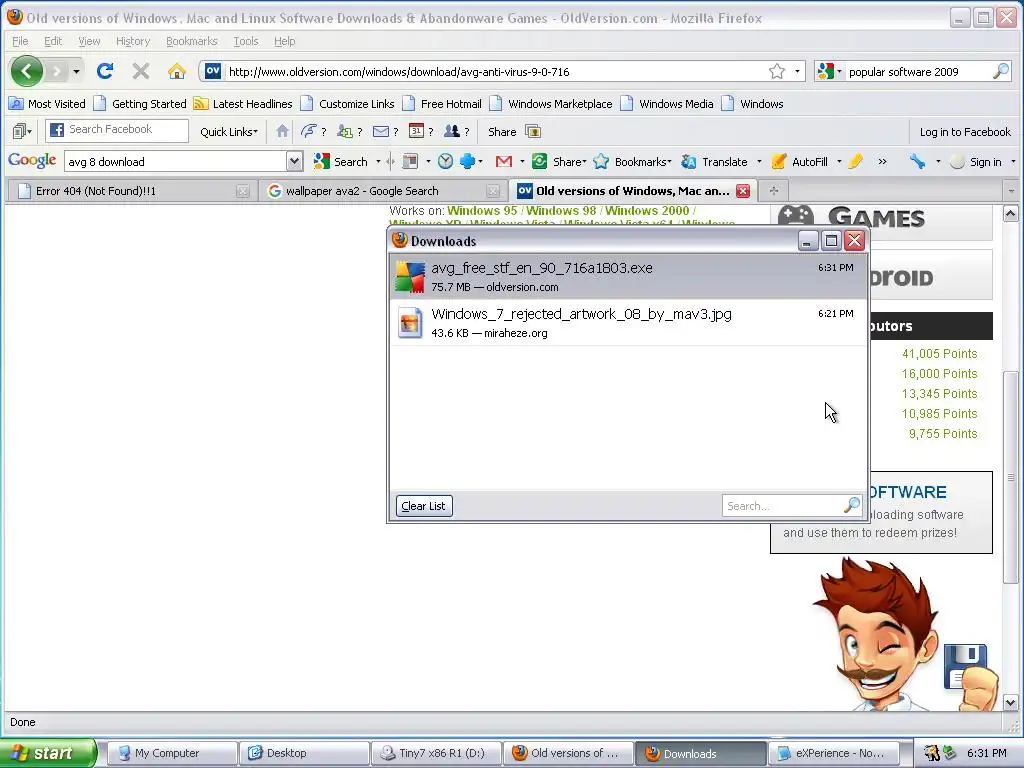Open the Bookmarks menu

click(191, 41)
